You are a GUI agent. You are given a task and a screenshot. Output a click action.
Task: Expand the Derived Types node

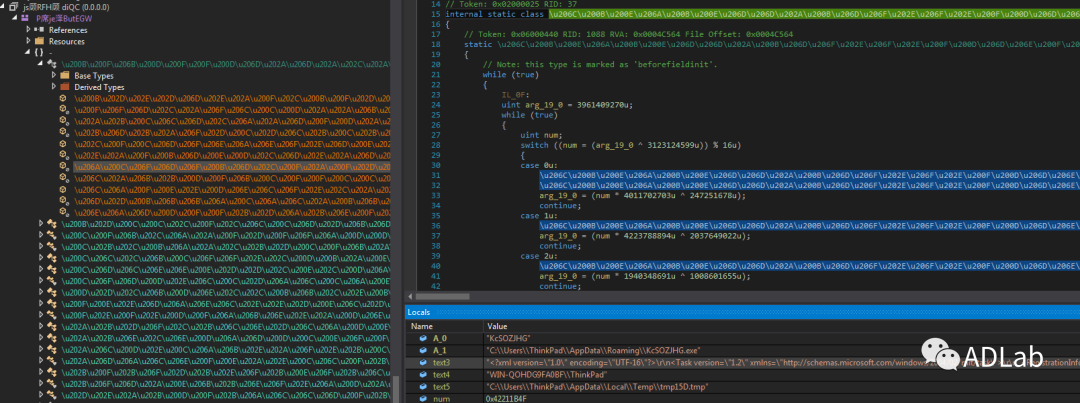click(54, 87)
